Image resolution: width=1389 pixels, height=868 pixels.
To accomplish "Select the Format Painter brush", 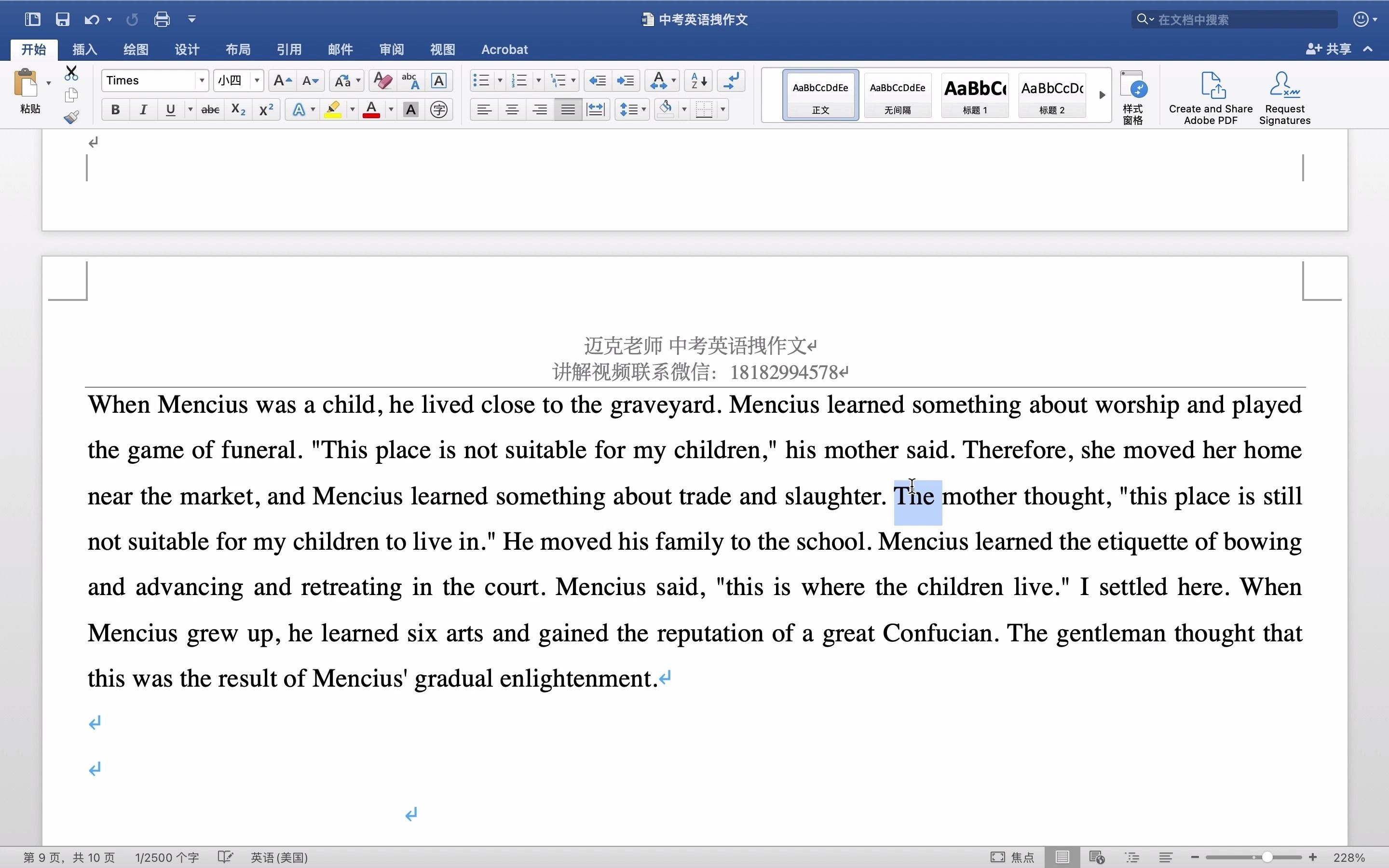I will click(x=71, y=117).
